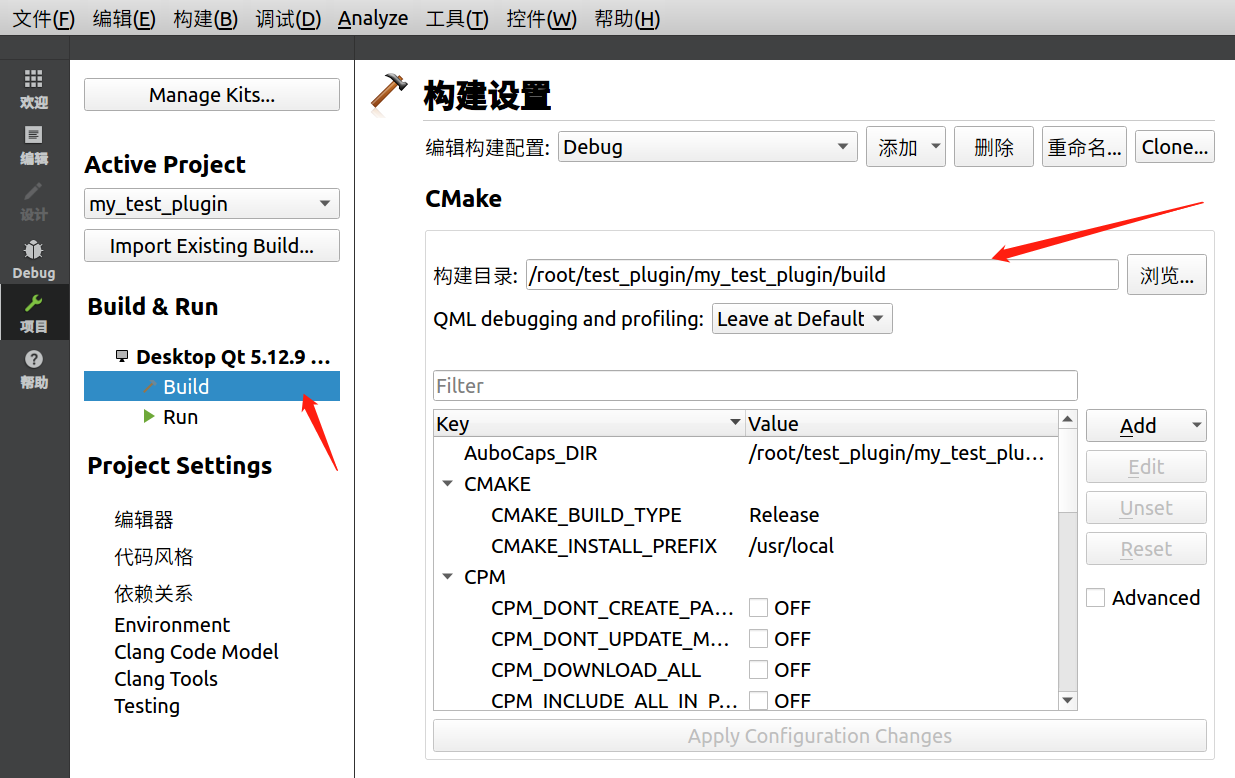Open the 文件(F) menu
This screenshot has width=1235, height=778.
coord(43,18)
